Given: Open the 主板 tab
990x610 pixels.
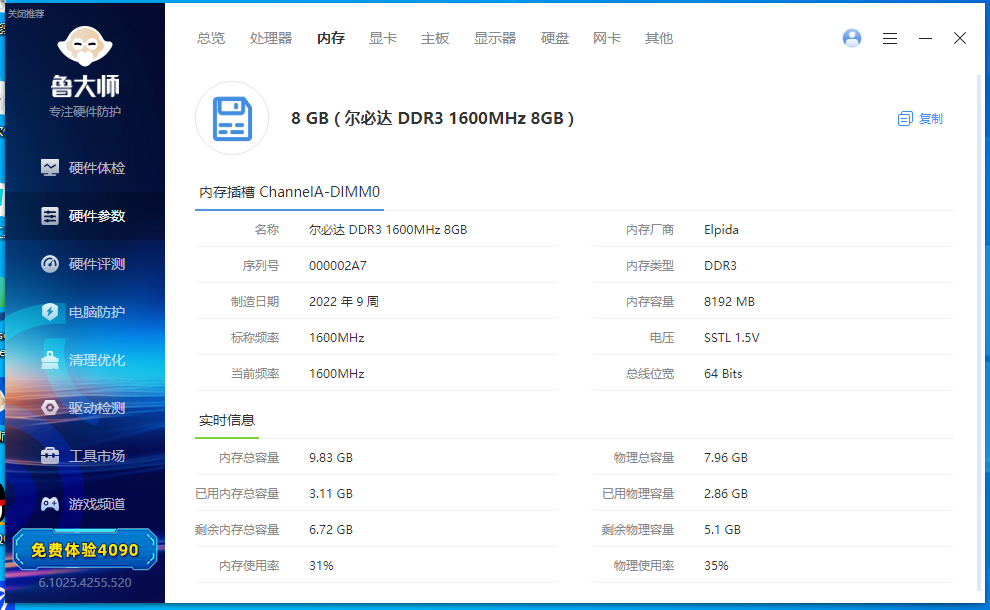Looking at the screenshot, I should (435, 39).
